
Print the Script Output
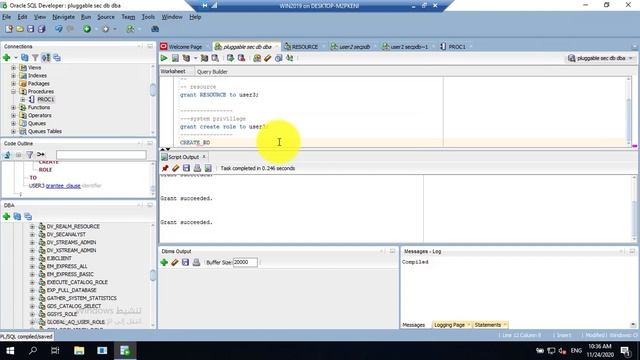pos(197,168)
